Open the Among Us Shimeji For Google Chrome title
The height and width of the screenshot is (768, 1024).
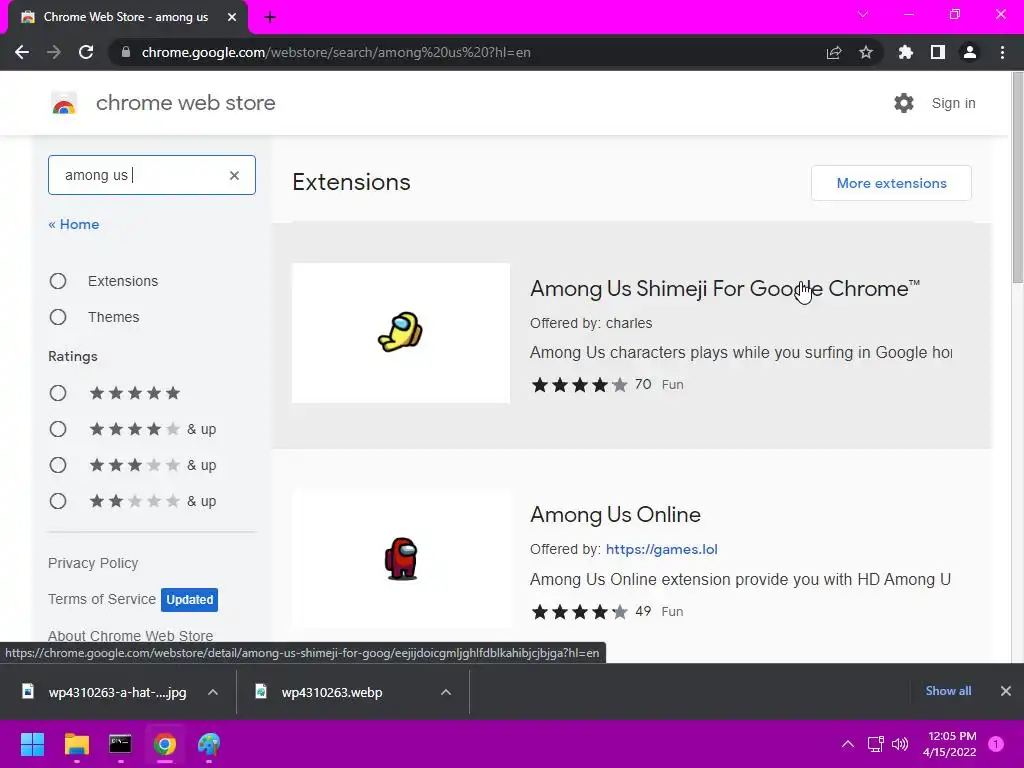pos(725,289)
